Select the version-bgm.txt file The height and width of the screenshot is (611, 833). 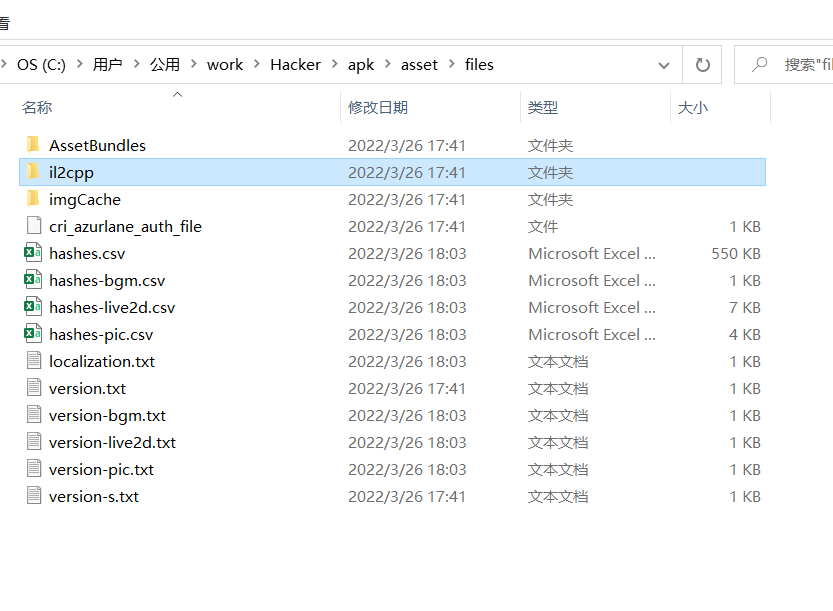107,415
